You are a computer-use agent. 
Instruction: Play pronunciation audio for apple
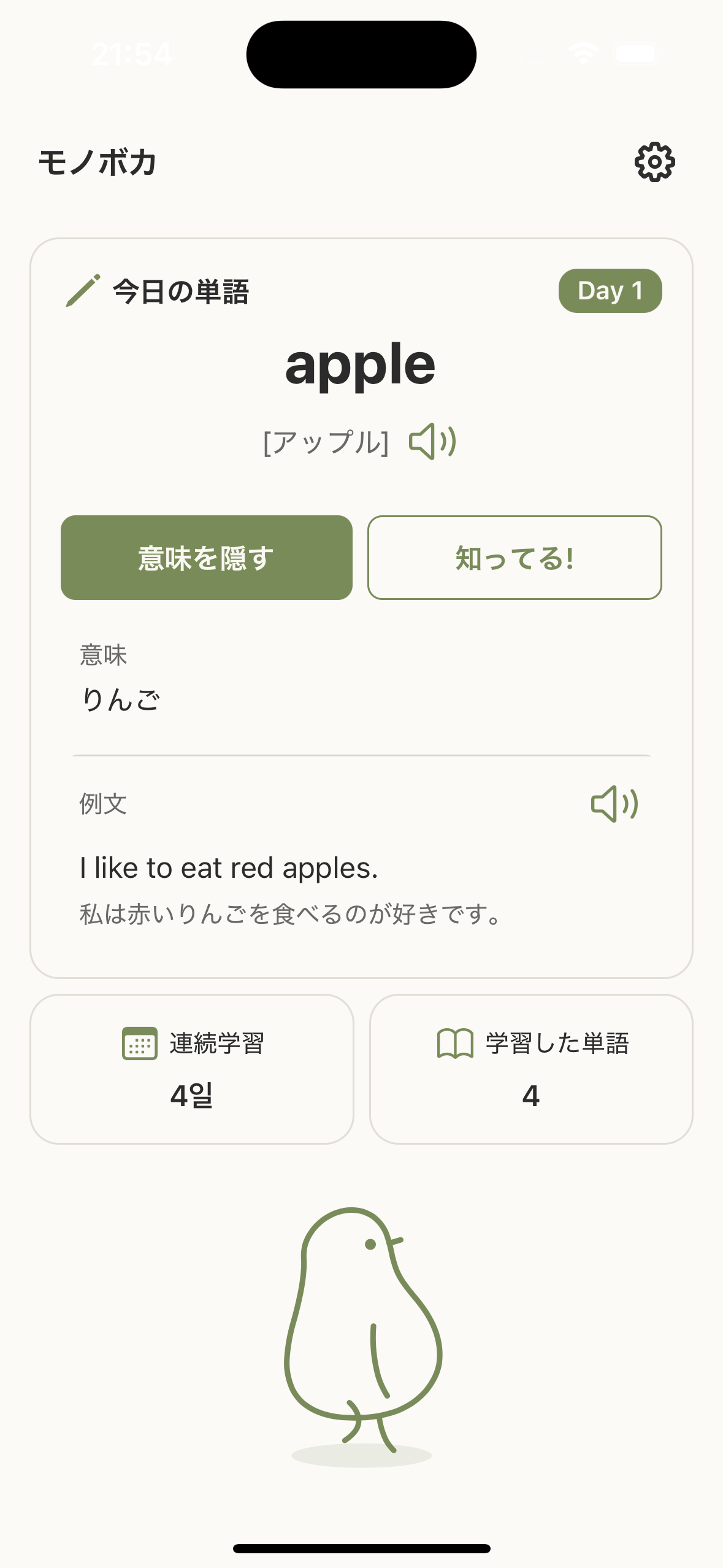[432, 442]
